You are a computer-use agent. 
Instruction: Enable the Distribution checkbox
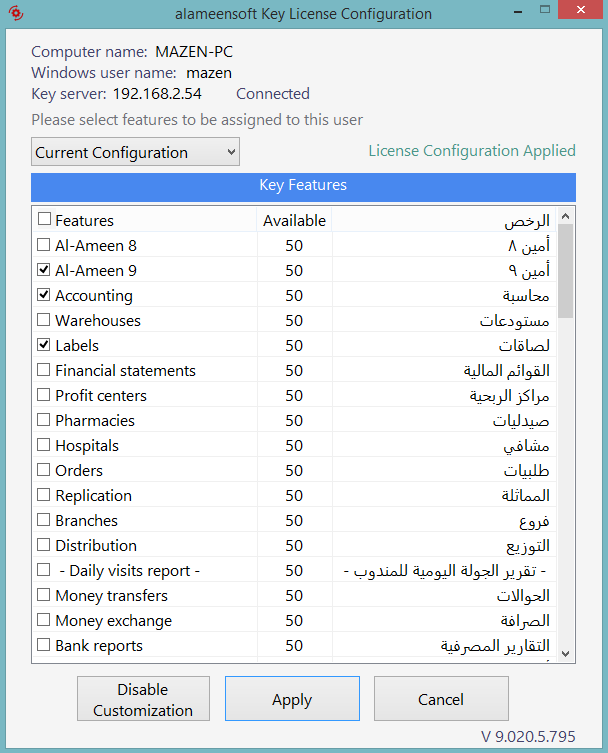pos(44,545)
